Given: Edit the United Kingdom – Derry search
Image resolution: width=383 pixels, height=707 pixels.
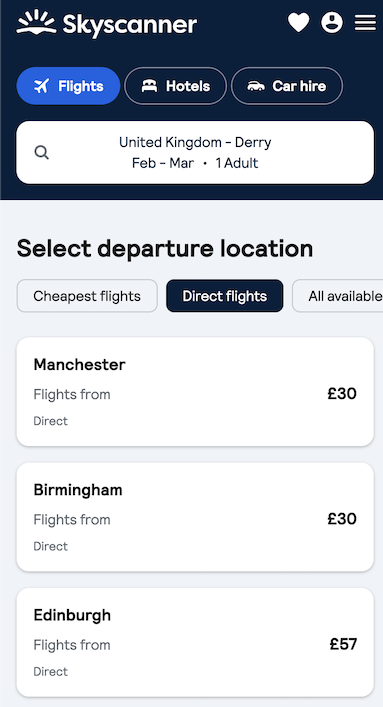Looking at the screenshot, I should (x=195, y=152).
